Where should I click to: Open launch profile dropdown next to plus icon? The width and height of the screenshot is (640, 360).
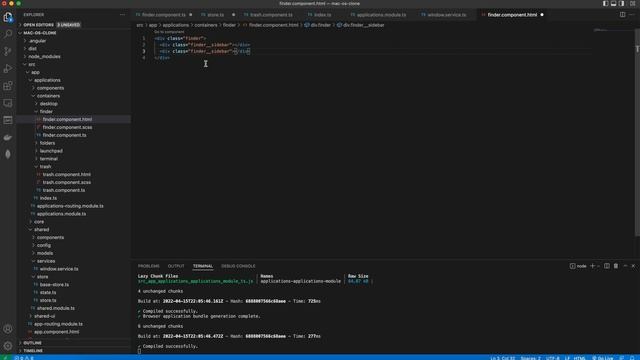(598, 266)
